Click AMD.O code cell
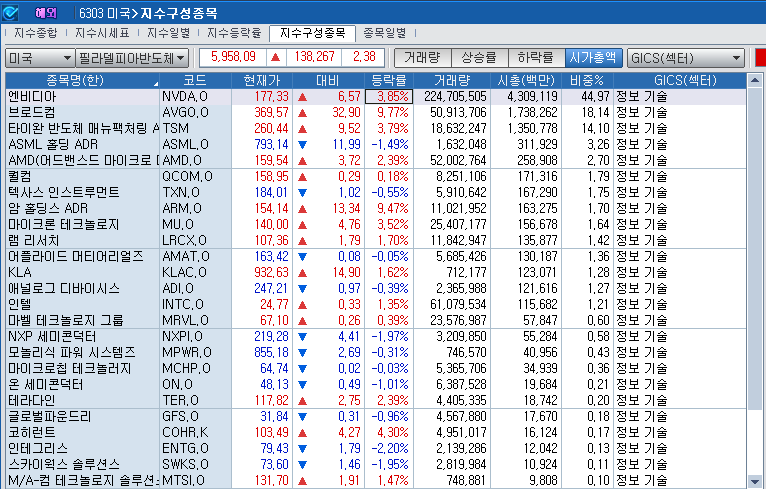 click(x=195, y=160)
